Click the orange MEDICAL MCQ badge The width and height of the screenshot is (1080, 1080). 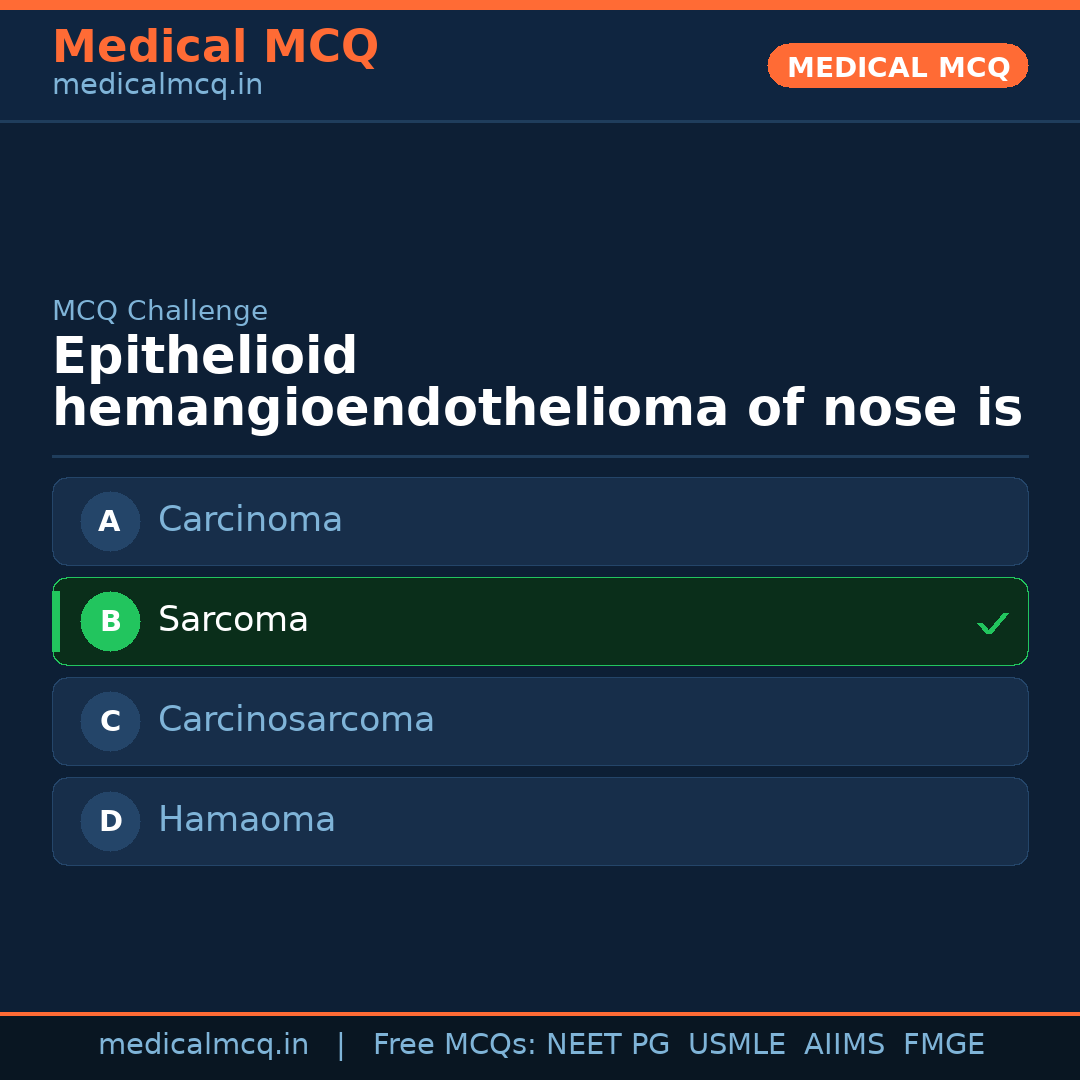tap(897, 67)
